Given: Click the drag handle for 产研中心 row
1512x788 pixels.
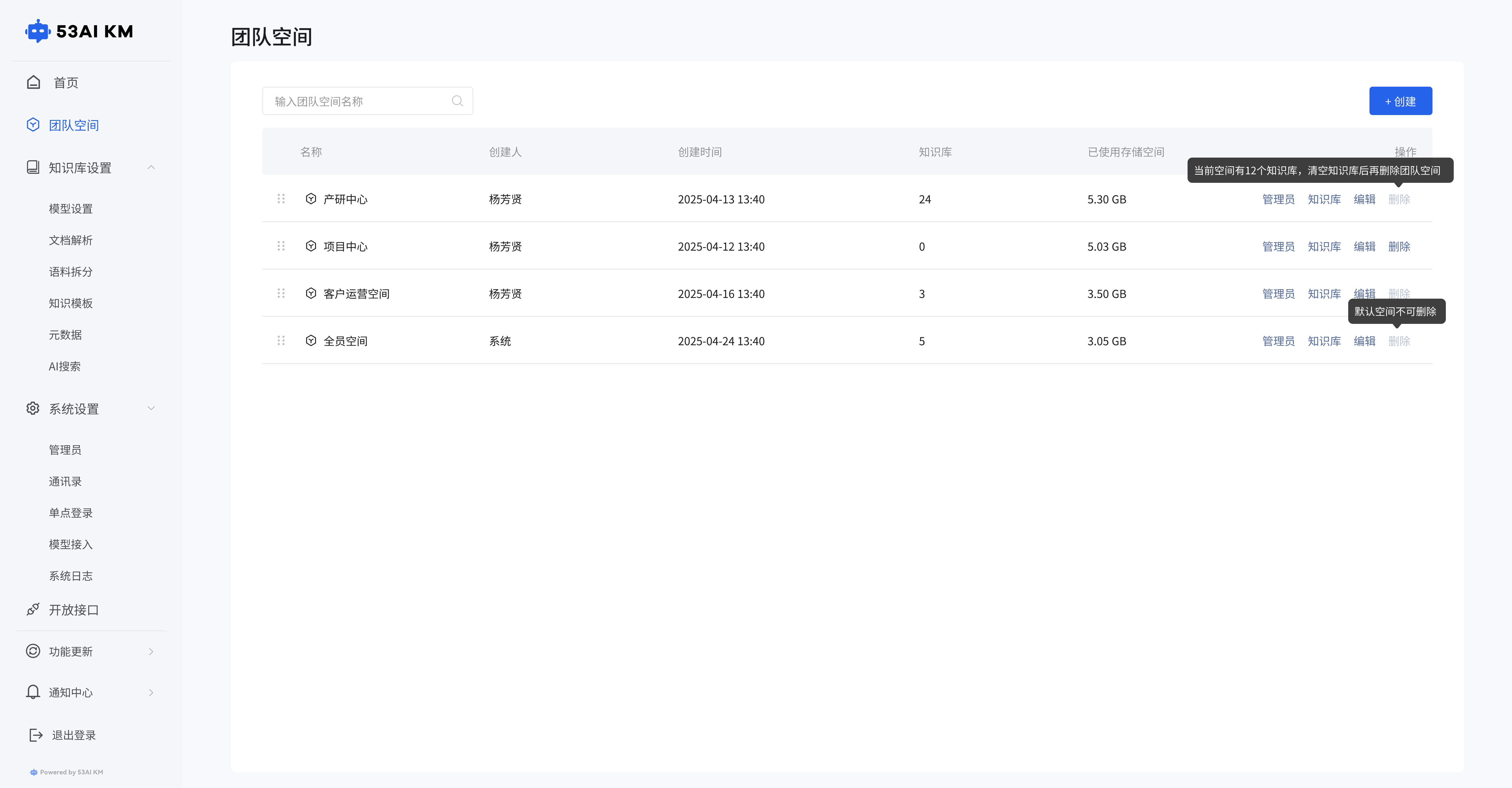Looking at the screenshot, I should point(281,199).
